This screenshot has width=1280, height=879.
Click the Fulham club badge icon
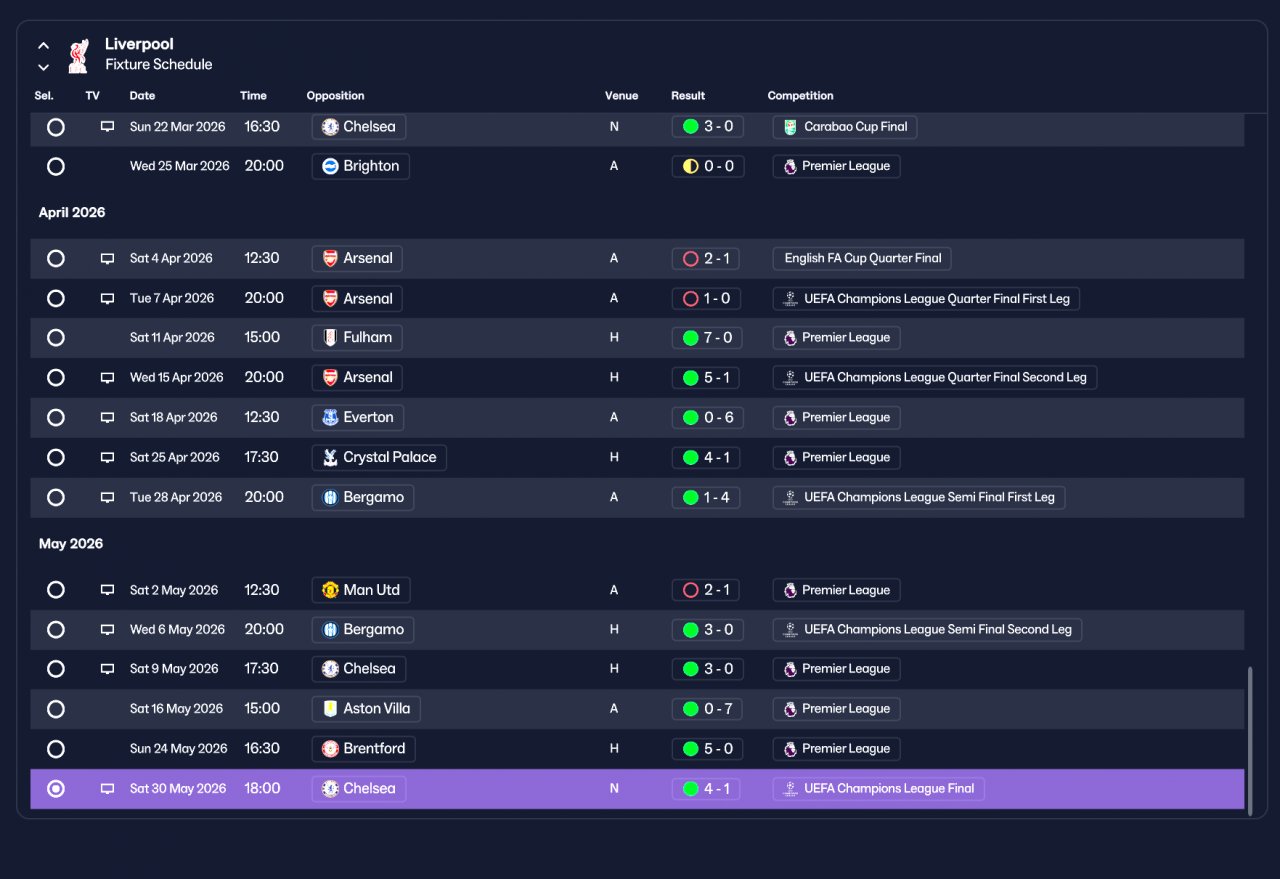[x=331, y=338]
